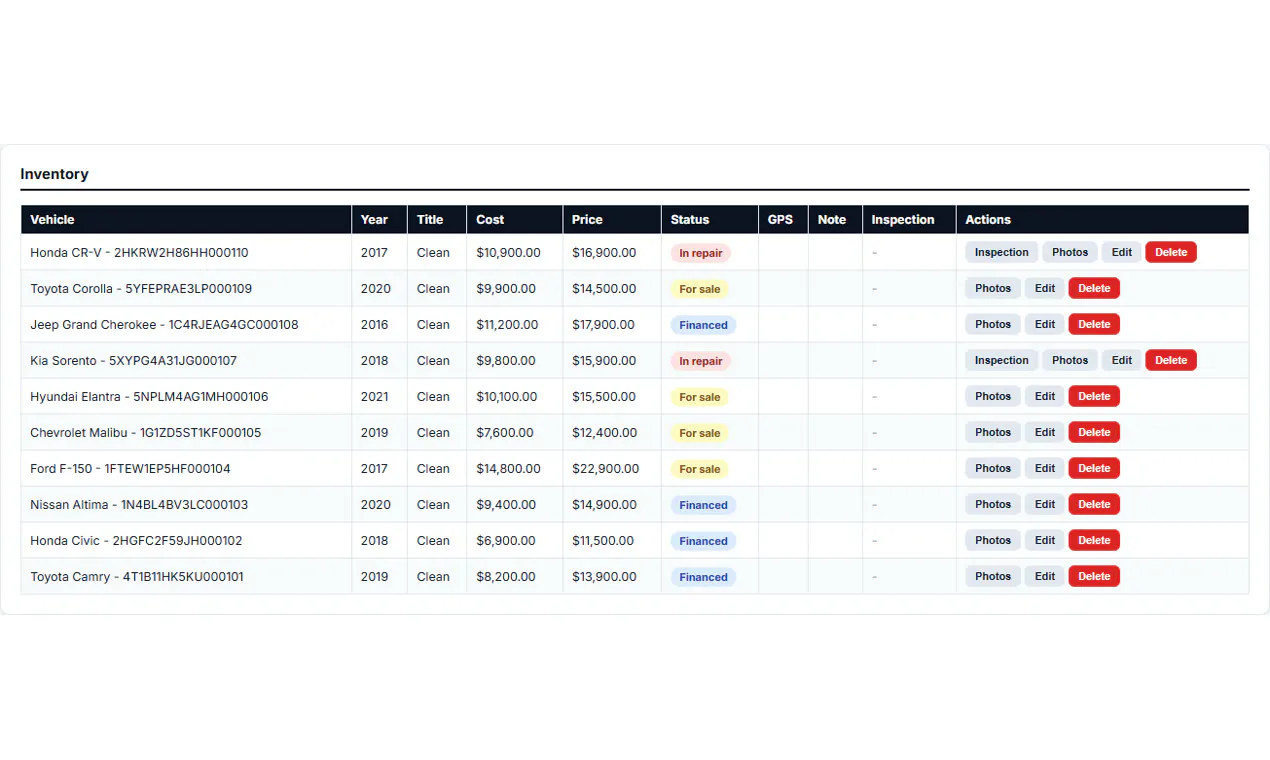Open Photos for Chevrolet Malibu
Screen dimensions: 1270x760
click(993, 432)
